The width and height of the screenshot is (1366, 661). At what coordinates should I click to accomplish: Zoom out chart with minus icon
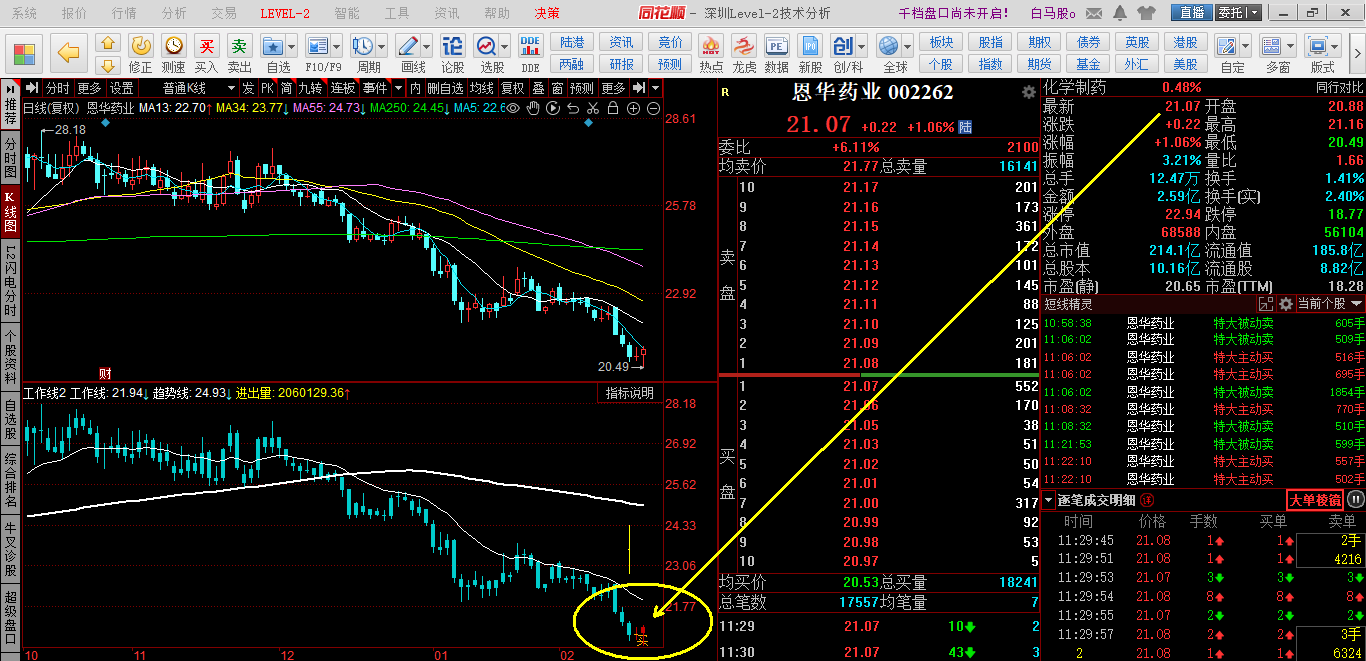pos(653,108)
